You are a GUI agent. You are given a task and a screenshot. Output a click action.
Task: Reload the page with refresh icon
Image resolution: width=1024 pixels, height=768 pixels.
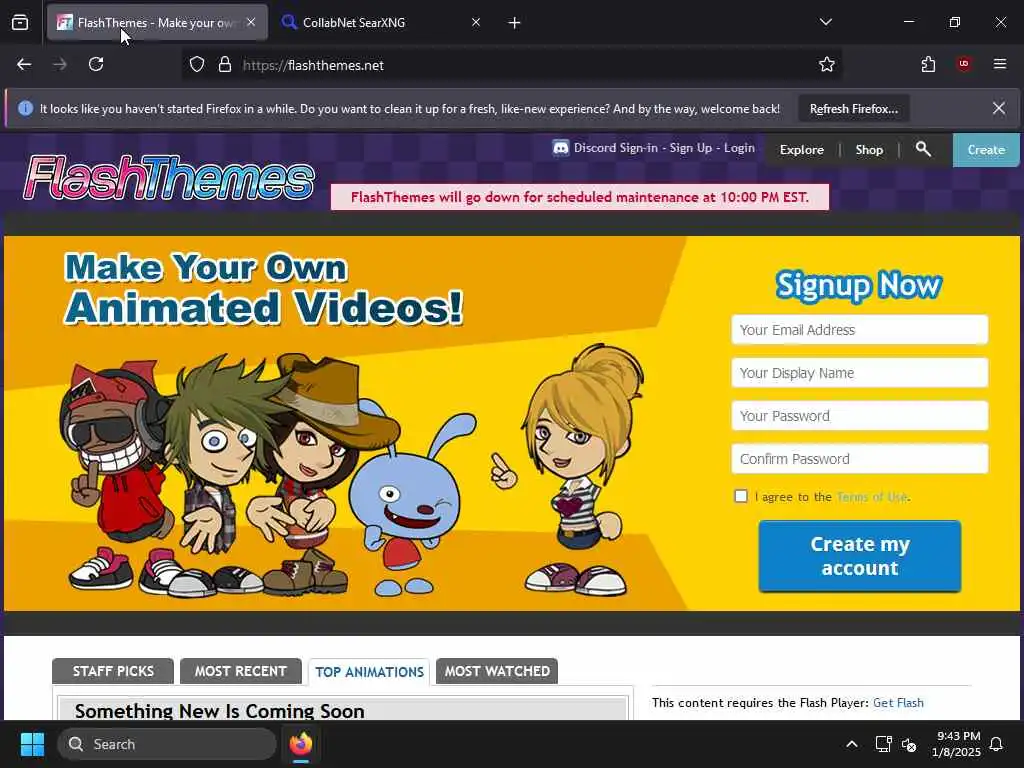coord(96,65)
